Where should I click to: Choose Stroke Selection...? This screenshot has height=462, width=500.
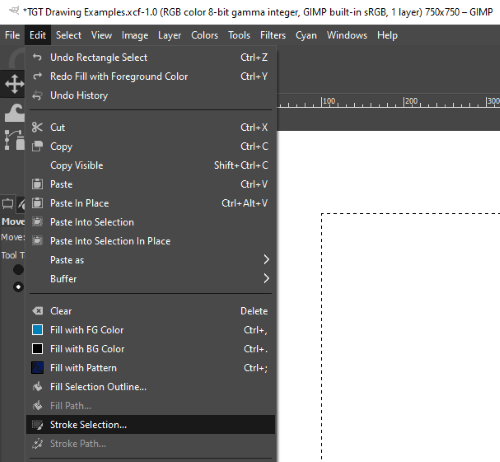[151, 425]
